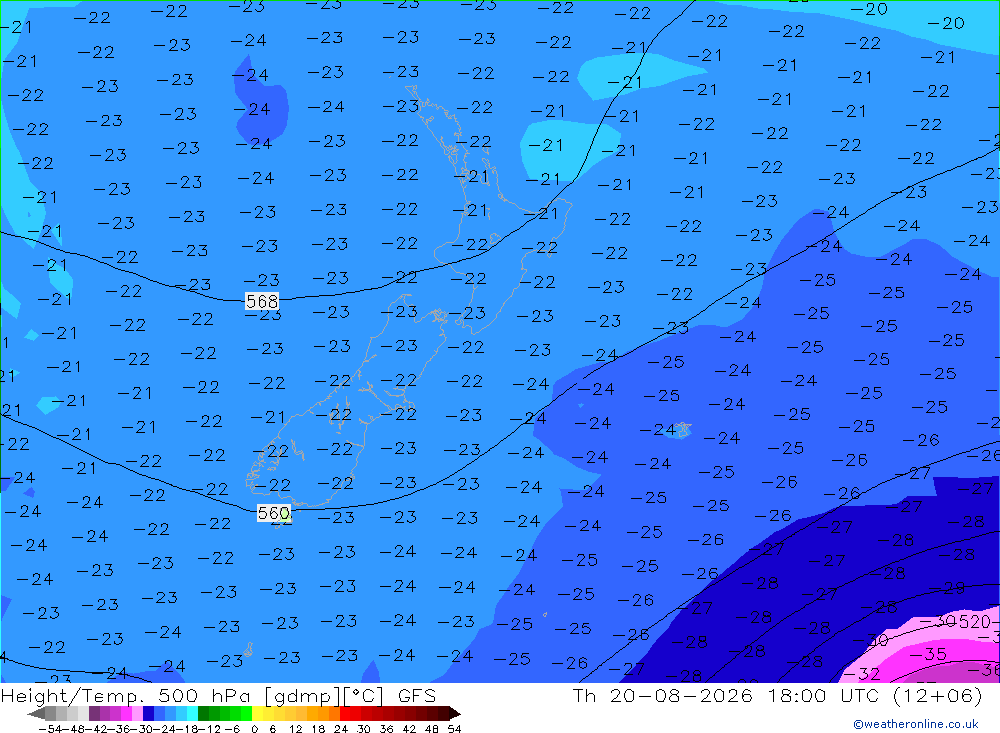Click the 18:00 UTC valid time
The height and width of the screenshot is (733, 1000).
point(823,695)
